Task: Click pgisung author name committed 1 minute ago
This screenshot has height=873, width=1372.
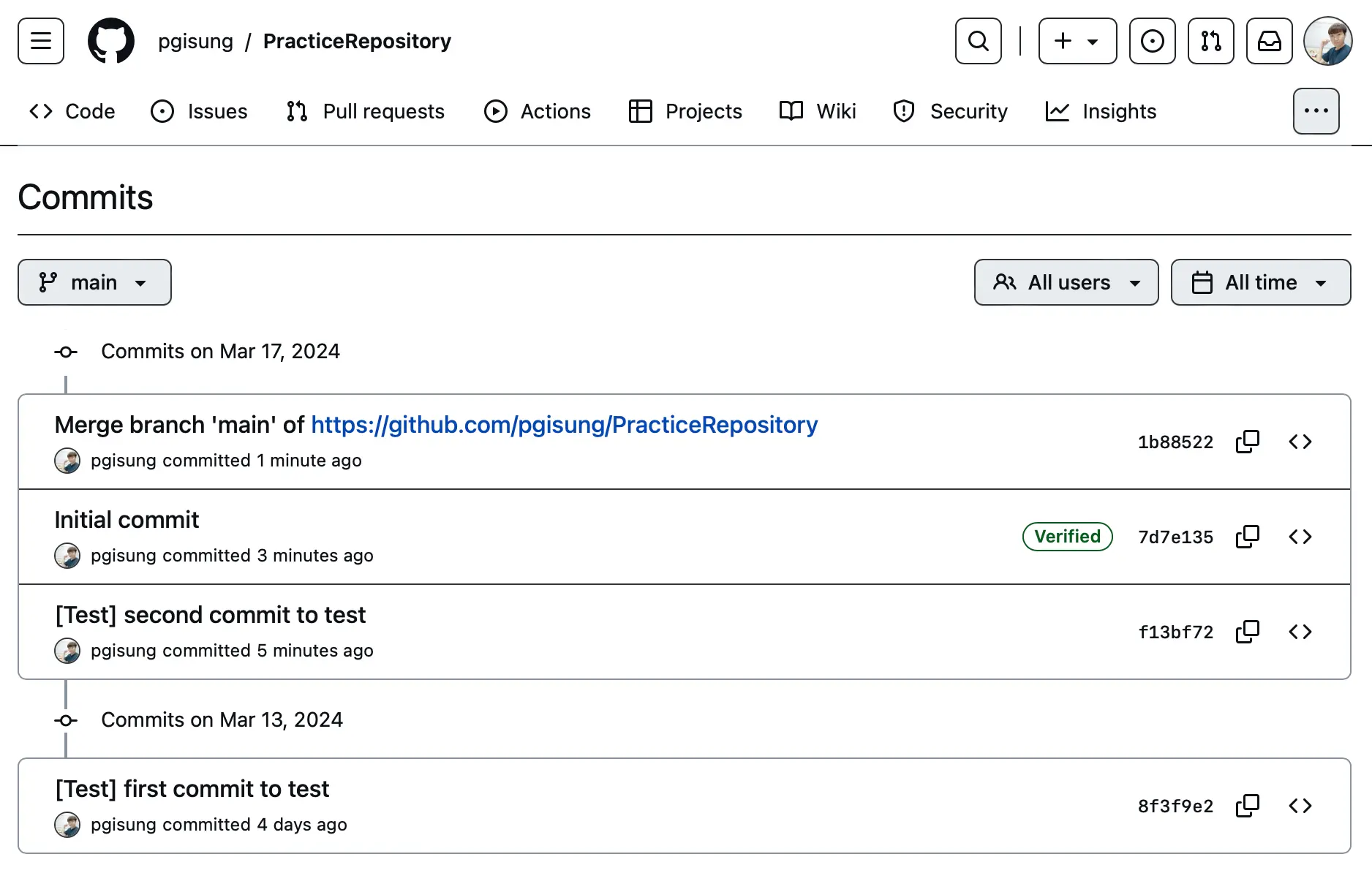Action: [x=124, y=461]
